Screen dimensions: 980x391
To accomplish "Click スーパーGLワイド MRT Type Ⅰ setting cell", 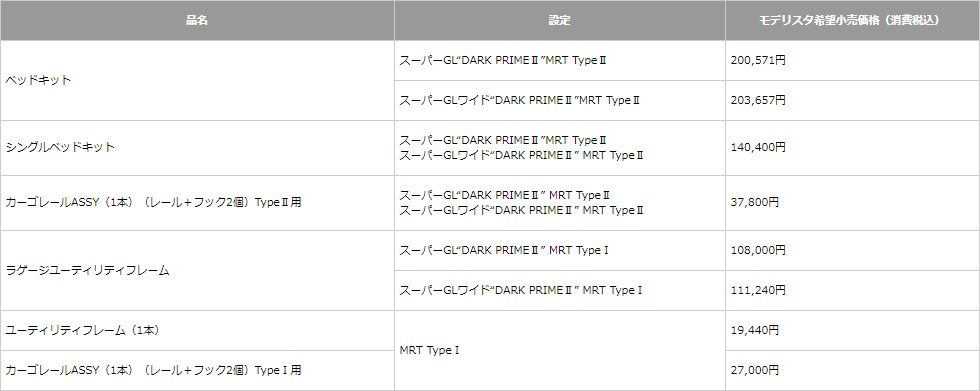I will coord(559,290).
